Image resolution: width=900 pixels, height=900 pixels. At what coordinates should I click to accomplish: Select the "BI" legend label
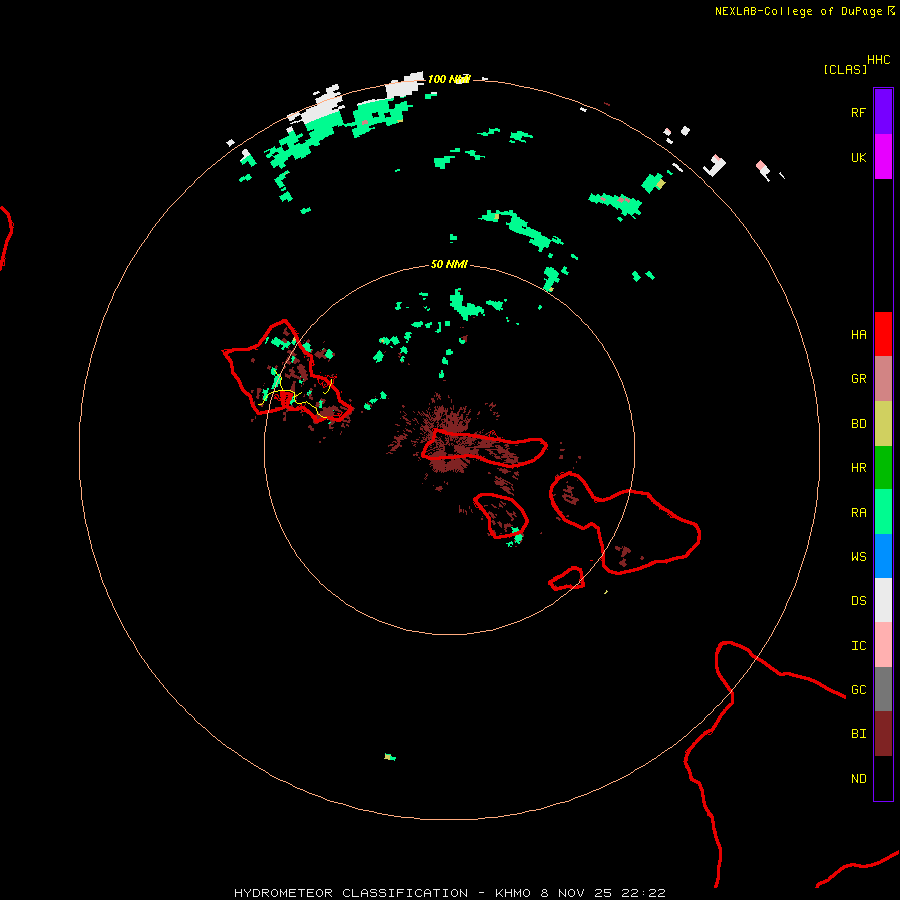(x=858, y=734)
